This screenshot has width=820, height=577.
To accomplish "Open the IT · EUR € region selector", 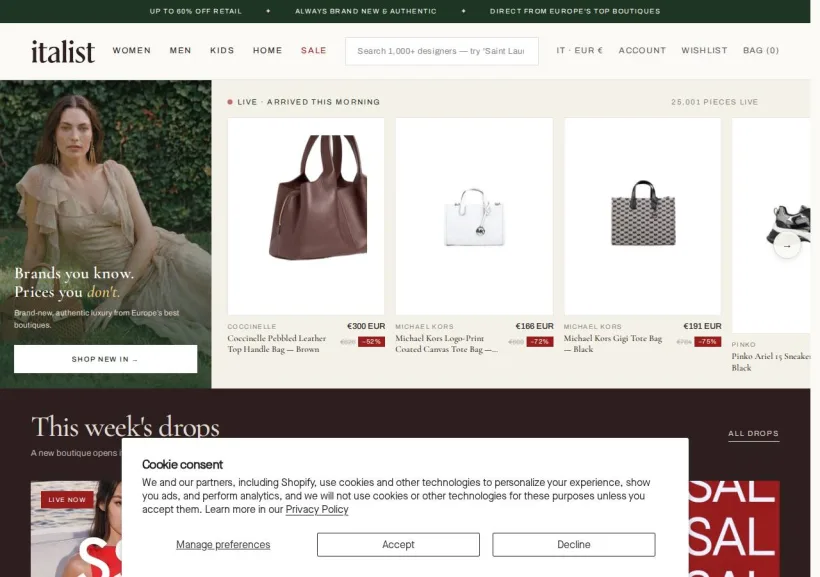I will tap(579, 51).
